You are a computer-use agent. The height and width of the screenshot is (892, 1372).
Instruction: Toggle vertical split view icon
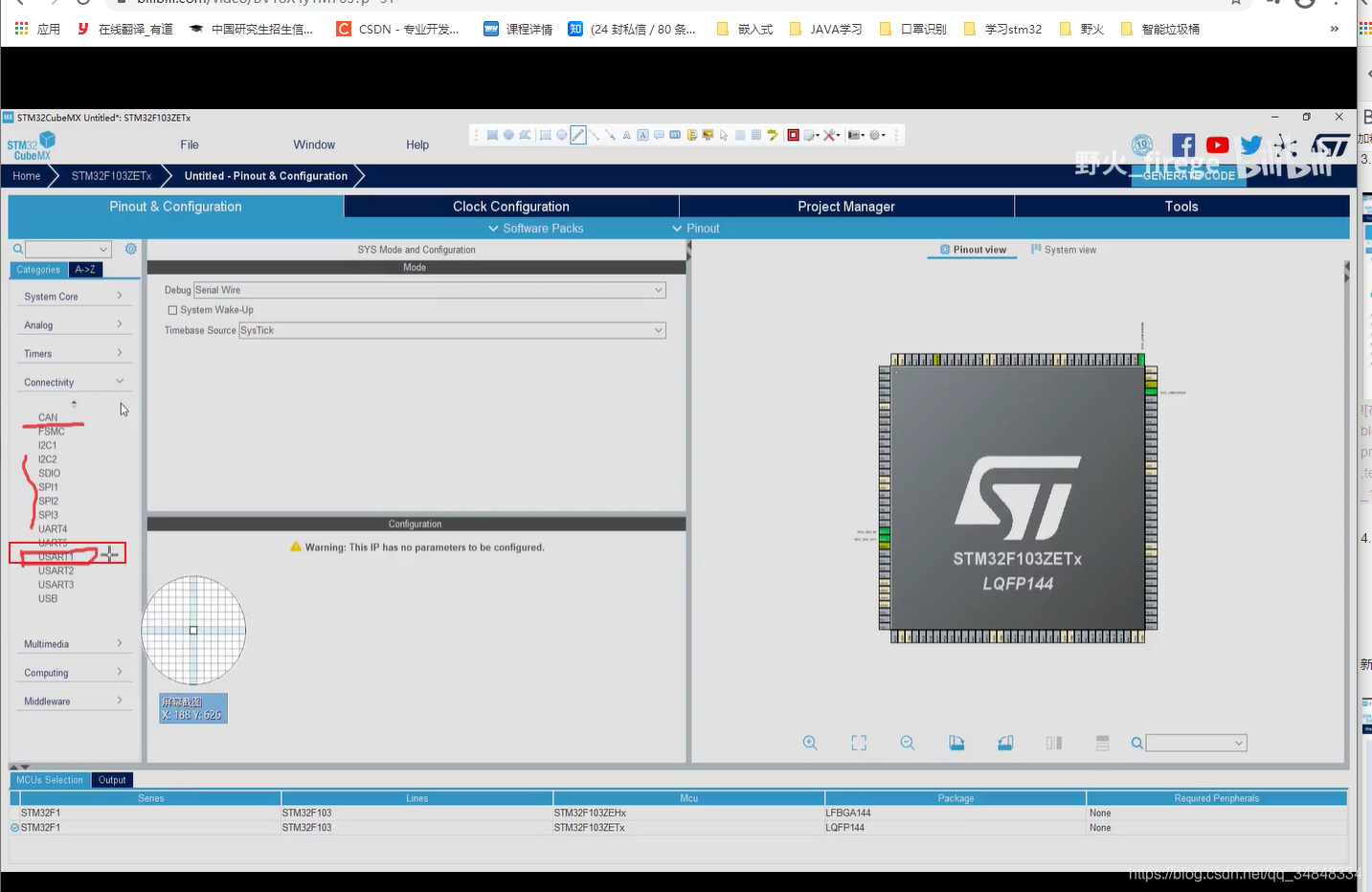(1054, 743)
